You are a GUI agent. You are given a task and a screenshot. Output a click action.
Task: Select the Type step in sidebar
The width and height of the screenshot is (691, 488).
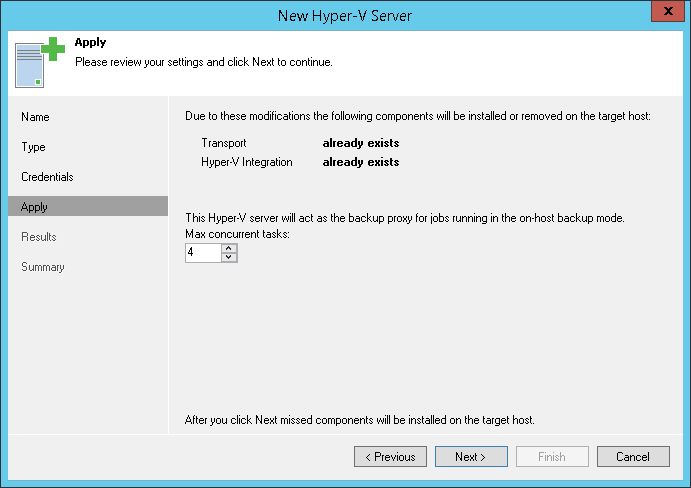(34, 147)
